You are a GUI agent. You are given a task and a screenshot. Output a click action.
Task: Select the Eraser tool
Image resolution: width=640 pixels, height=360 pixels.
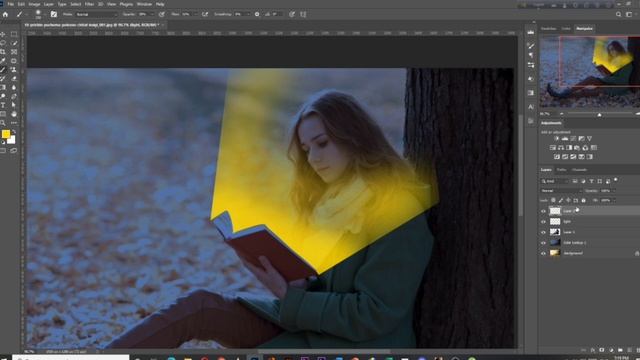pyautogui.click(x=14, y=78)
